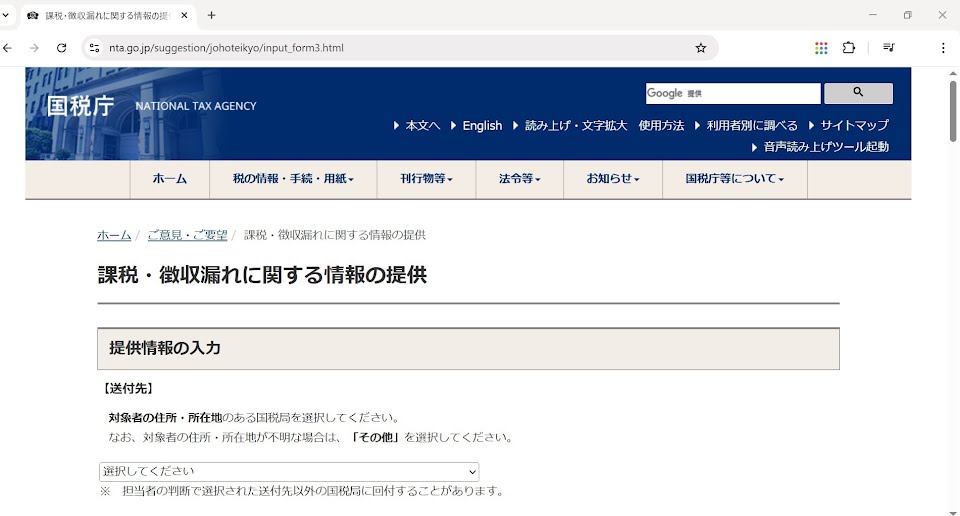This screenshot has height=516, width=960.
Task: Switch to the English site link
Action: (481, 126)
